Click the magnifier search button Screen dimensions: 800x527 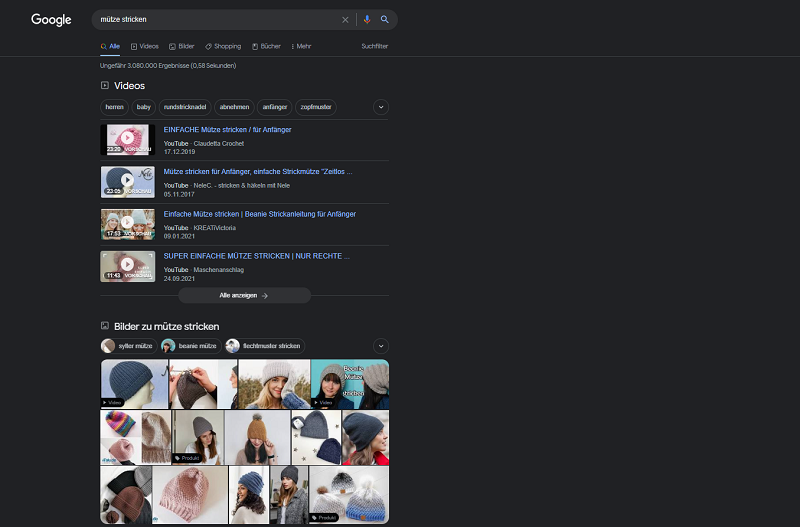[x=385, y=19]
